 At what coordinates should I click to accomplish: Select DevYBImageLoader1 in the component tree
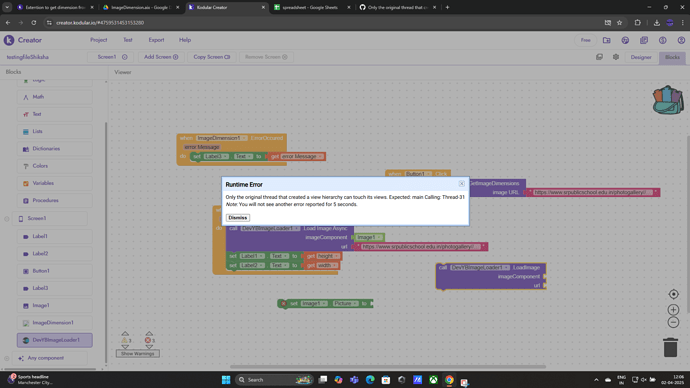(55, 340)
